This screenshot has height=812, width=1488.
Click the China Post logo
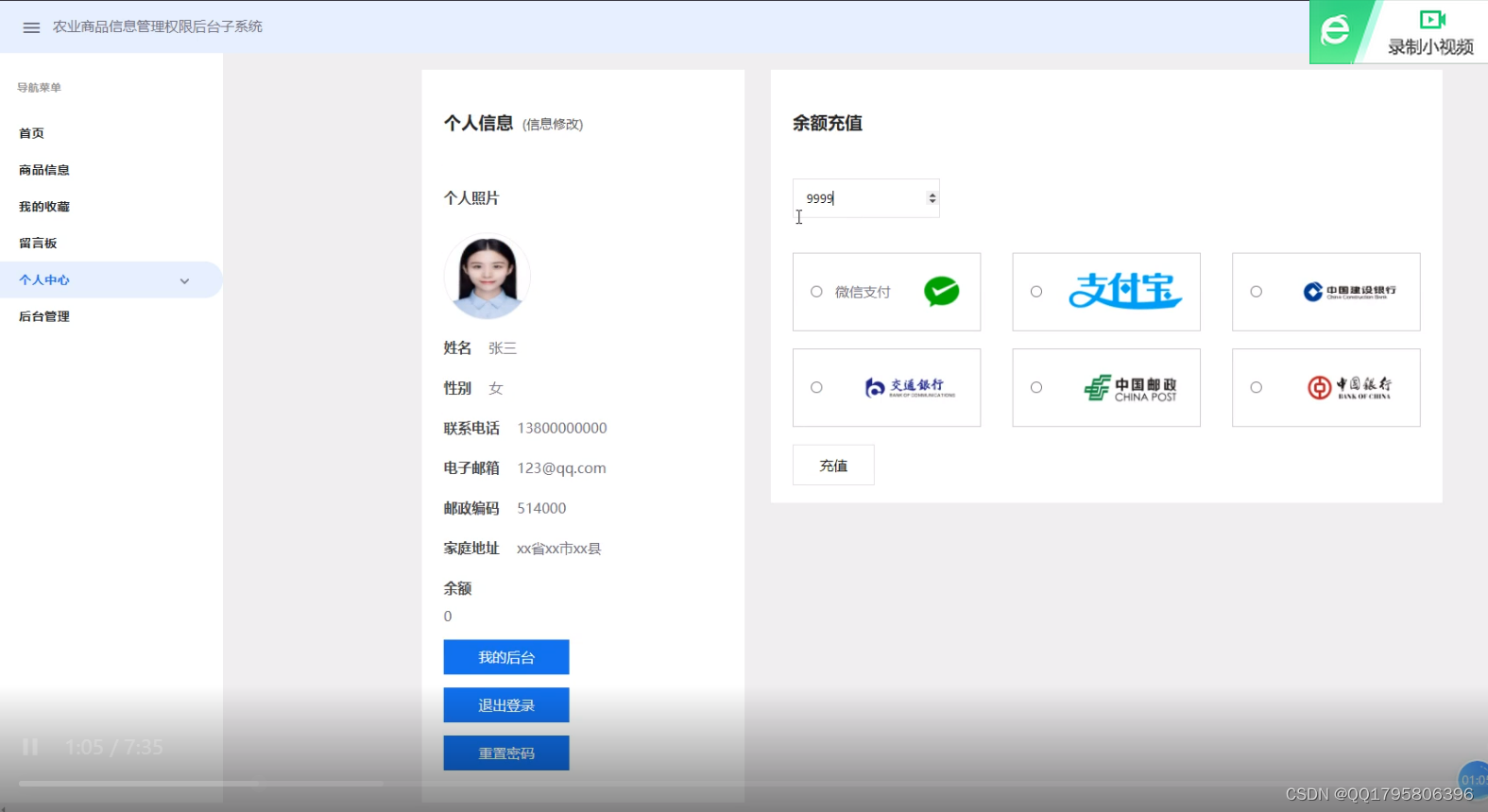pyautogui.click(x=1130, y=388)
